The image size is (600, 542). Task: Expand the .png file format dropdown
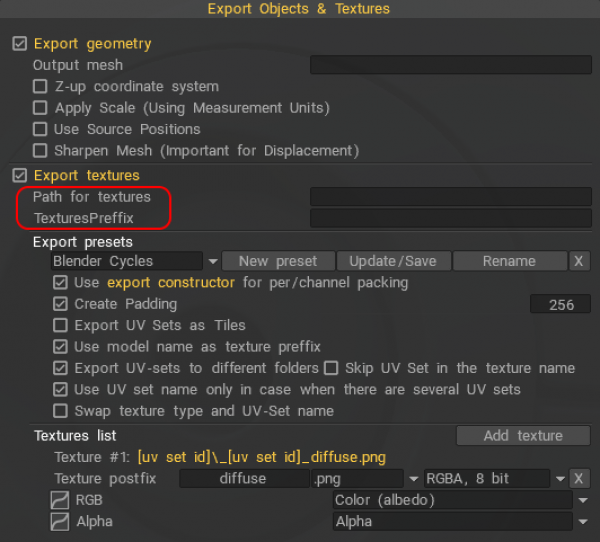point(414,479)
